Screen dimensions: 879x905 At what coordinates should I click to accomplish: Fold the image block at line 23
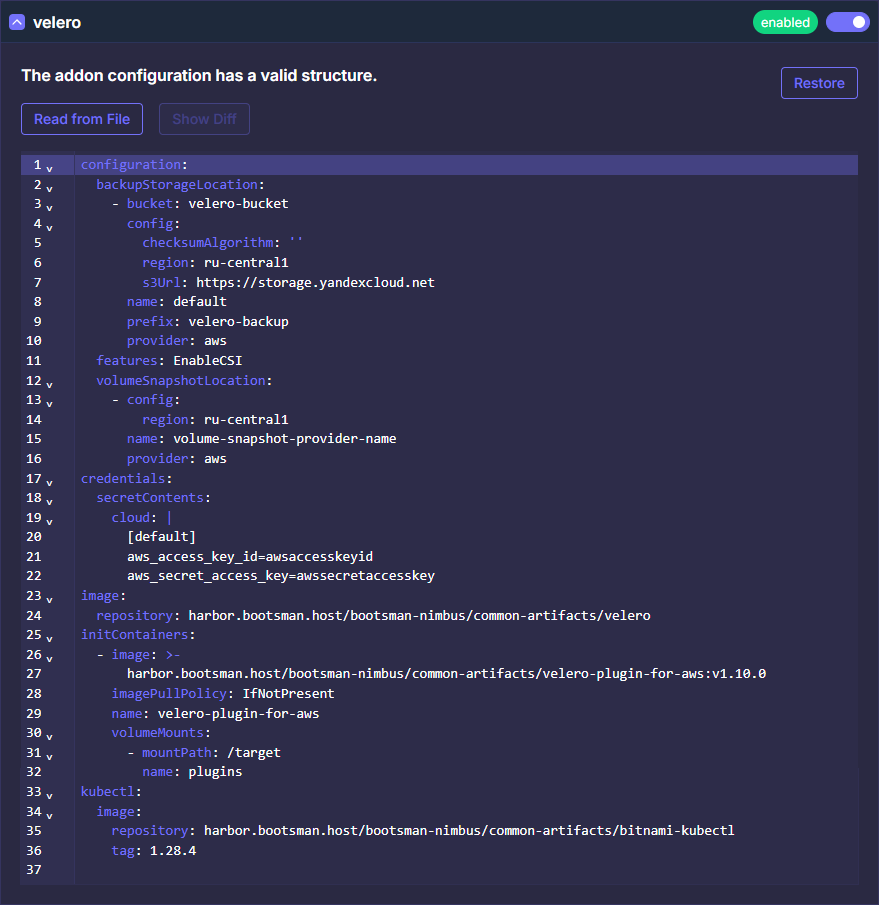click(50, 598)
